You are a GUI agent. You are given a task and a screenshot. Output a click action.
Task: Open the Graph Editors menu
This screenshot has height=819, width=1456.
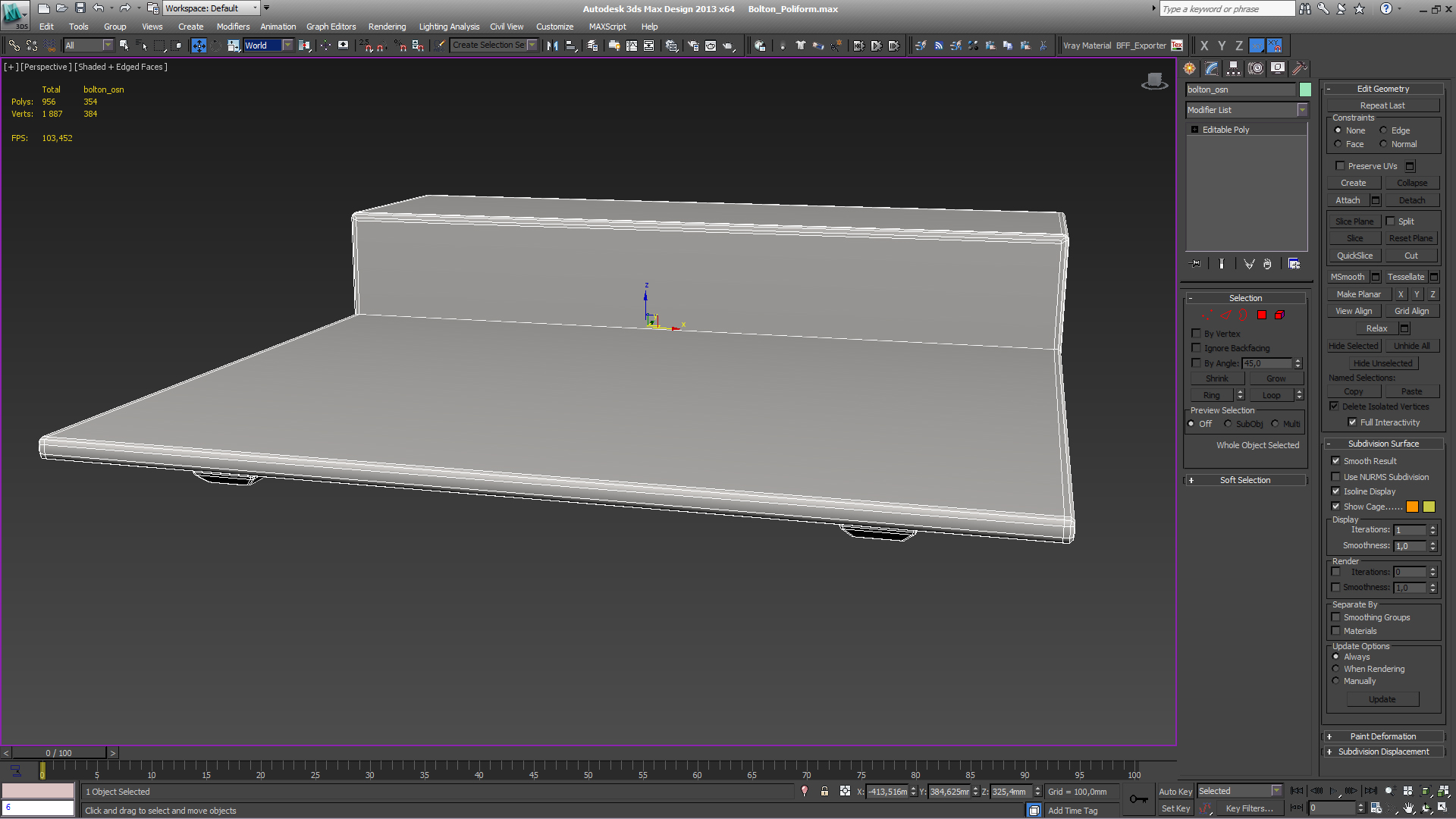tap(331, 26)
